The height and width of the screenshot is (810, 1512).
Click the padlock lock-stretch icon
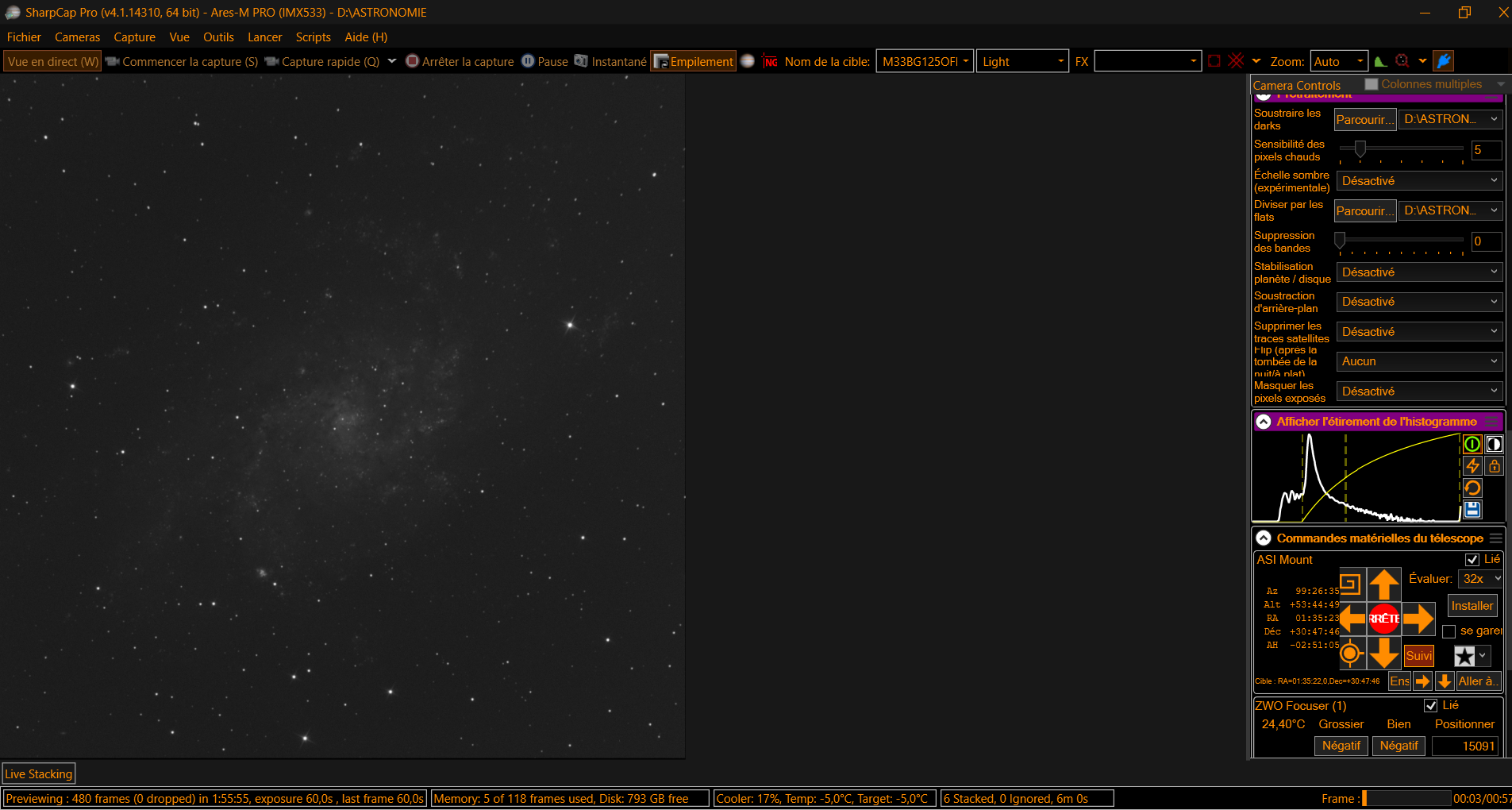[1494, 466]
